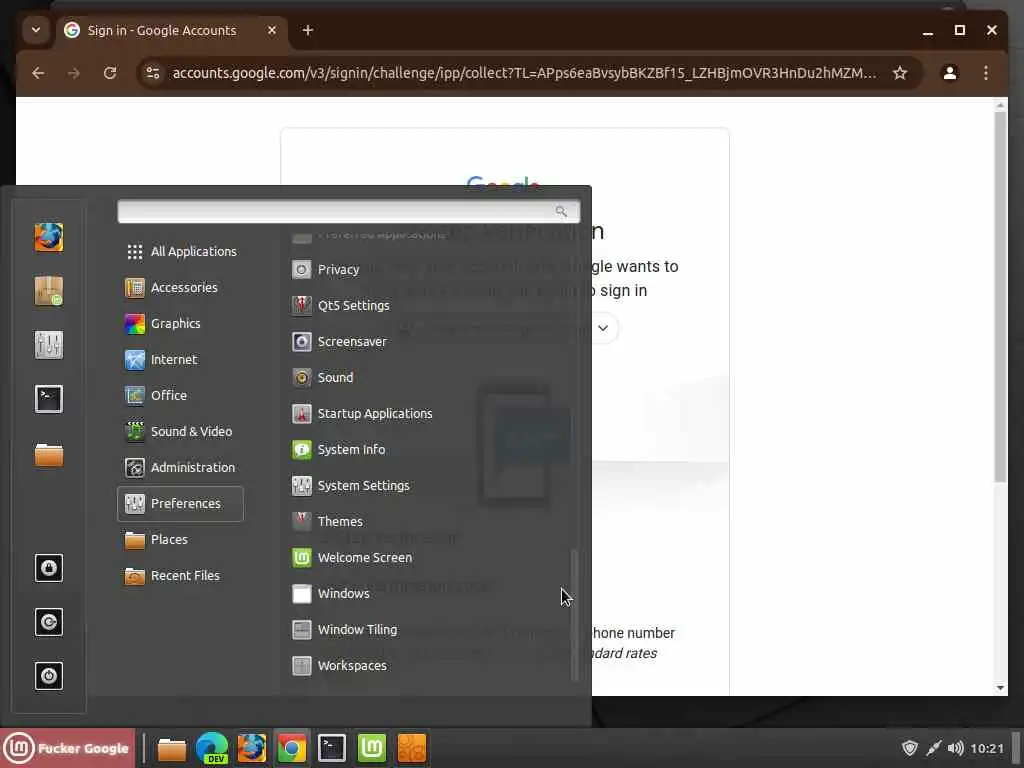Select the Internet category

coord(180,359)
